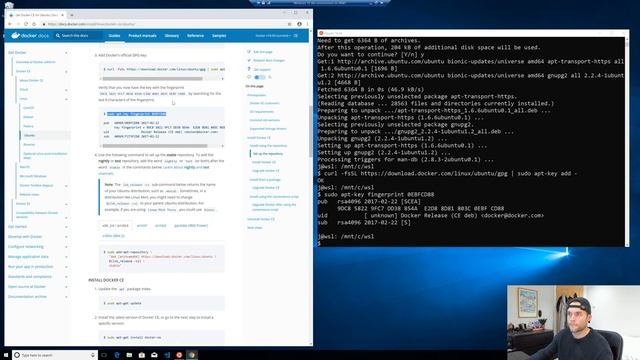Open the Chrome profile icon
640x360 pixels.
pyautogui.click(x=299, y=24)
